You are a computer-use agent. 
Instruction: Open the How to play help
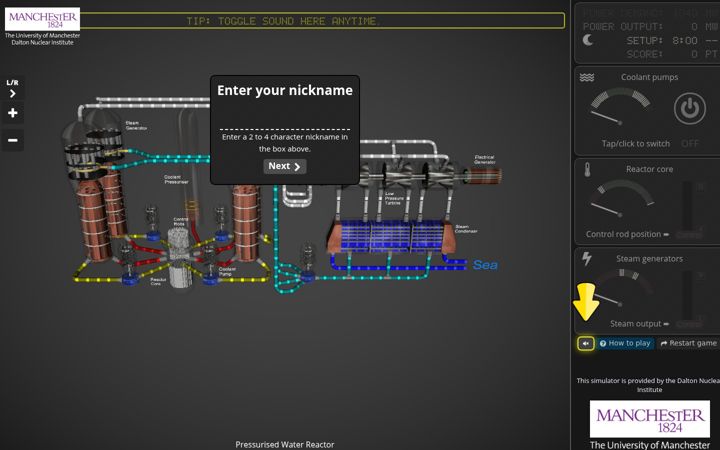tap(625, 343)
